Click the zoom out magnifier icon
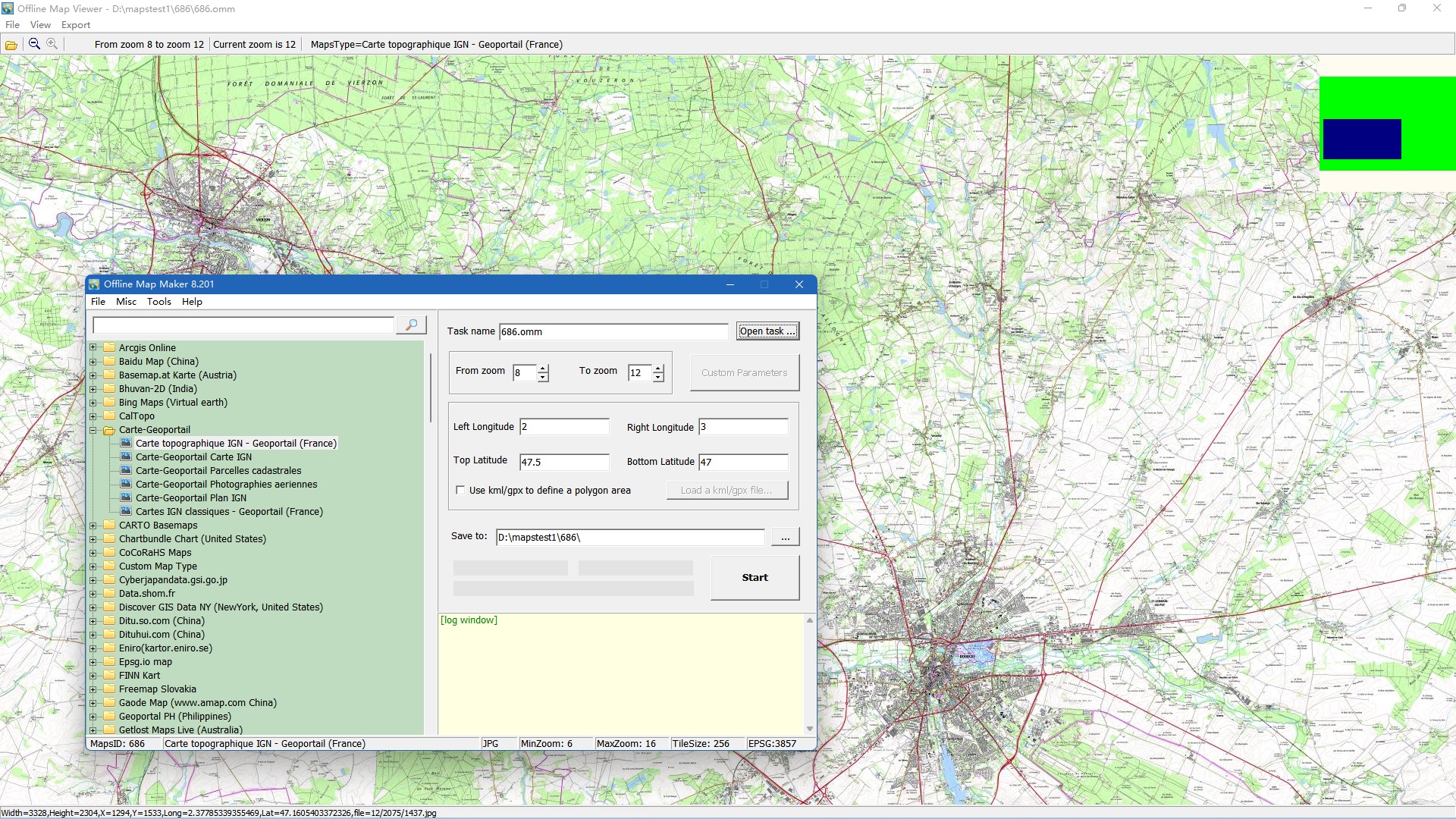Viewport: 1456px width, 819px height. pyautogui.click(x=34, y=44)
